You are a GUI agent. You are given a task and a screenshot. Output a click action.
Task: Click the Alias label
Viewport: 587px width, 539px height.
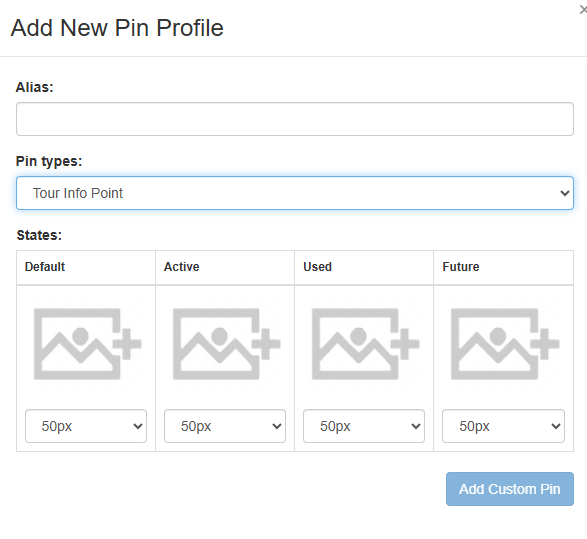(x=34, y=87)
